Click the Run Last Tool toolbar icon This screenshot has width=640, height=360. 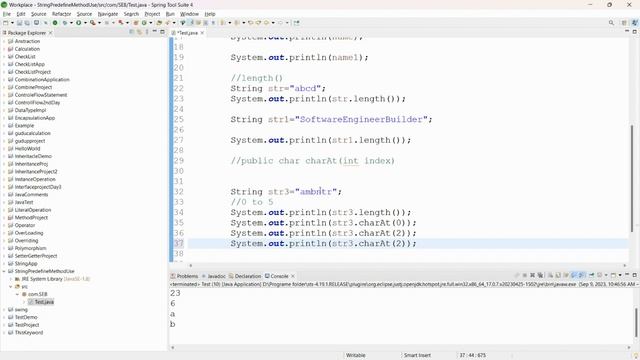pyautogui.click(x=93, y=23)
